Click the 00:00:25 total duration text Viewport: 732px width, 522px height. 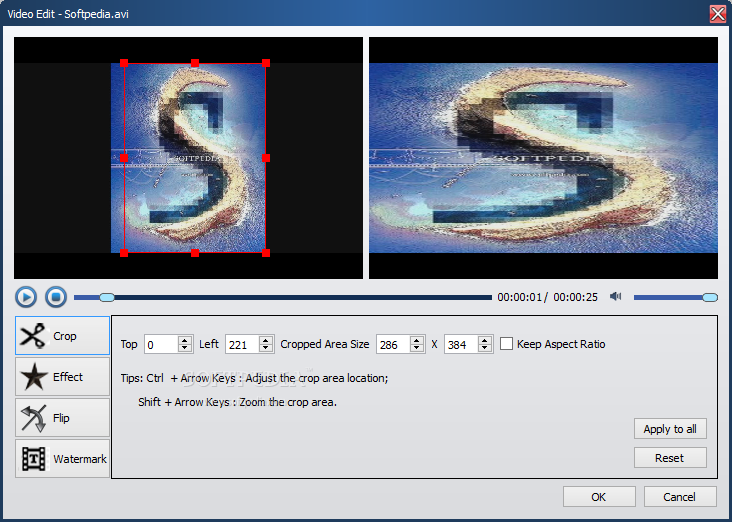(x=576, y=297)
